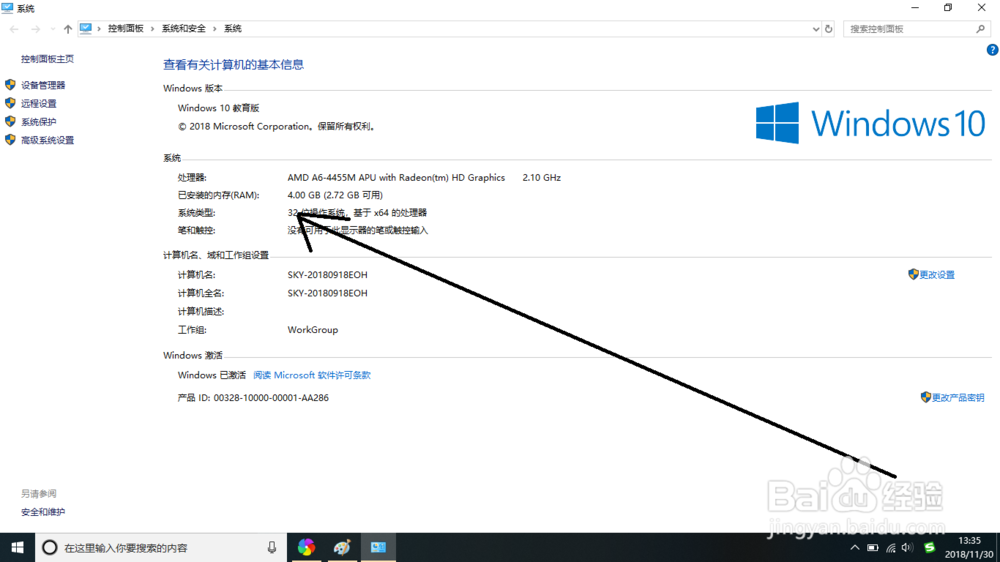The width and height of the screenshot is (1000, 562).
Task: Click the search magnifier icon
Action: (981, 29)
